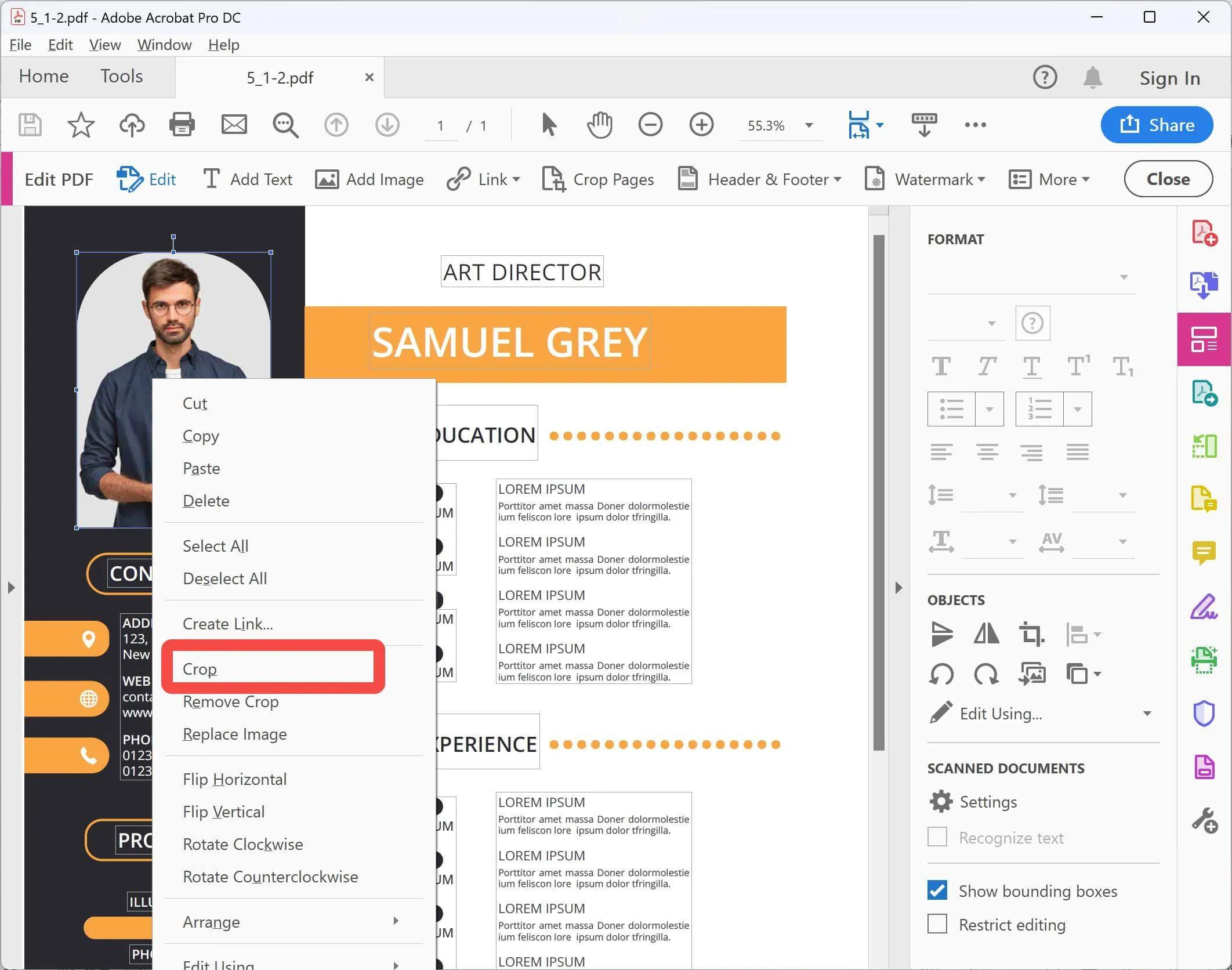Open the View menu
The image size is (1232, 970).
(x=104, y=45)
